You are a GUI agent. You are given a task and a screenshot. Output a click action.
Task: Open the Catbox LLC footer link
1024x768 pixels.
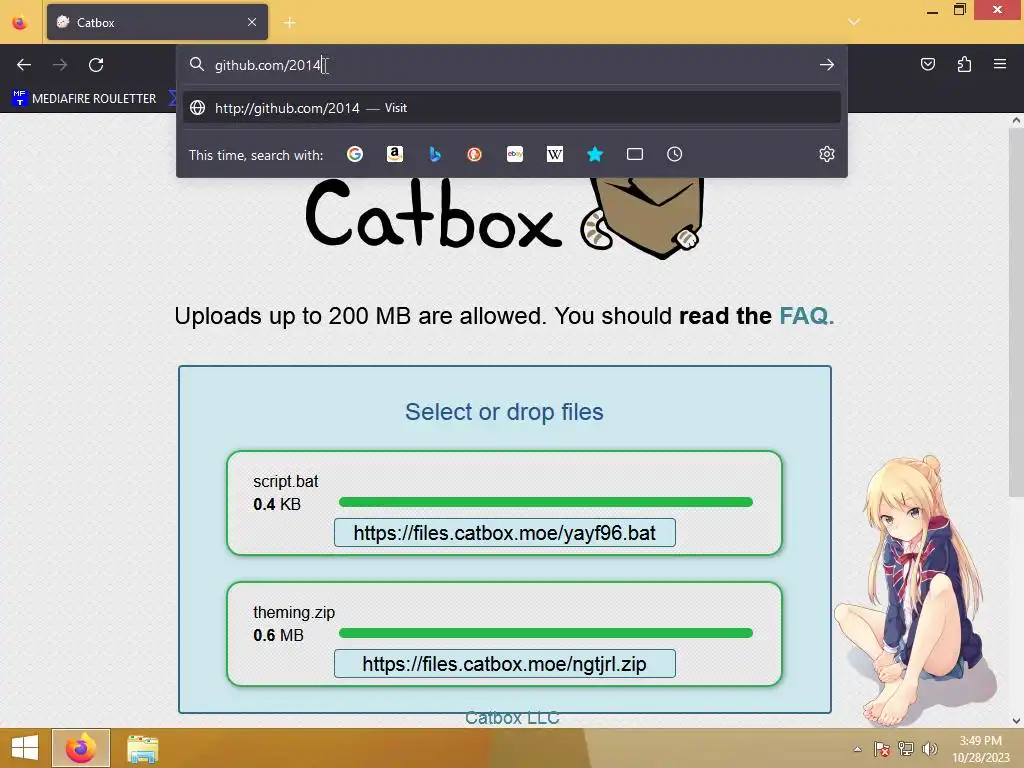[x=512, y=718]
